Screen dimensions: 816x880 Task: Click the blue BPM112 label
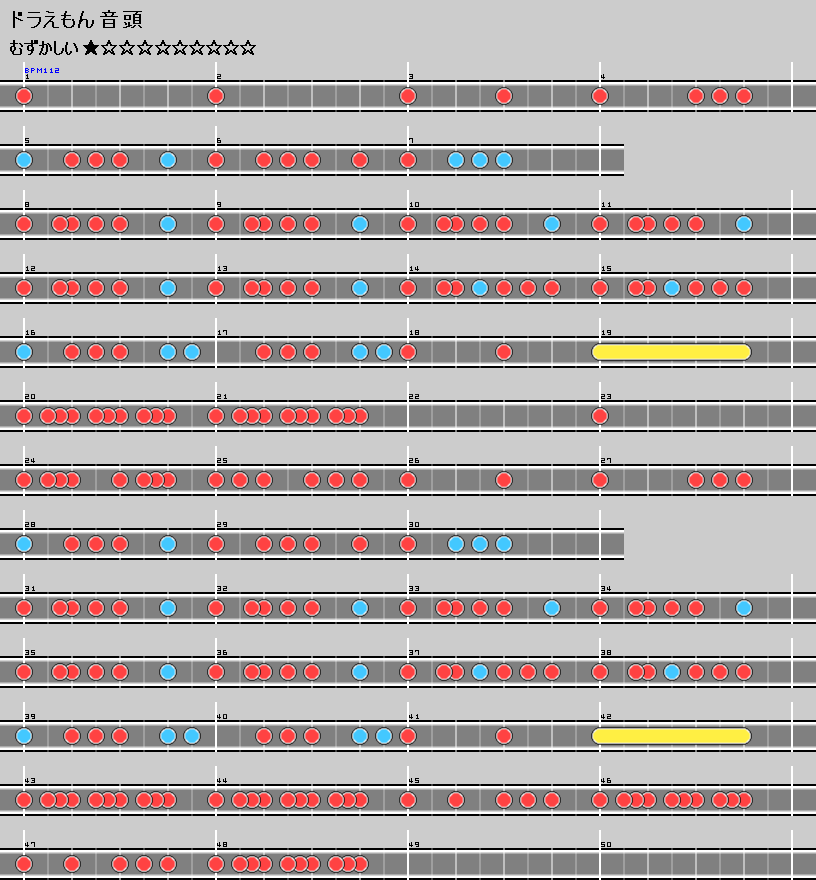point(42,70)
